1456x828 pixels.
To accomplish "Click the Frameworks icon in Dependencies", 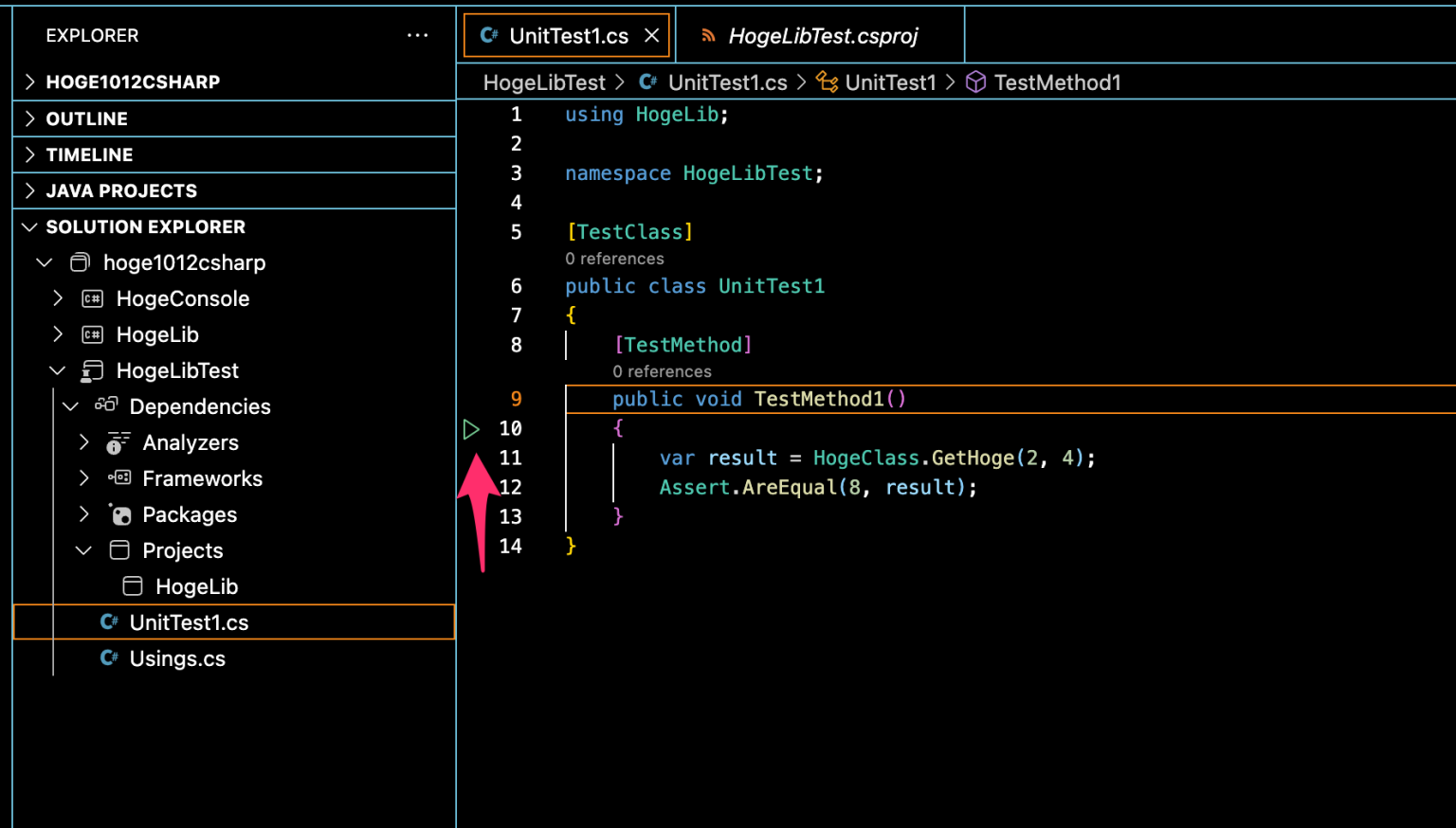I will 118,478.
